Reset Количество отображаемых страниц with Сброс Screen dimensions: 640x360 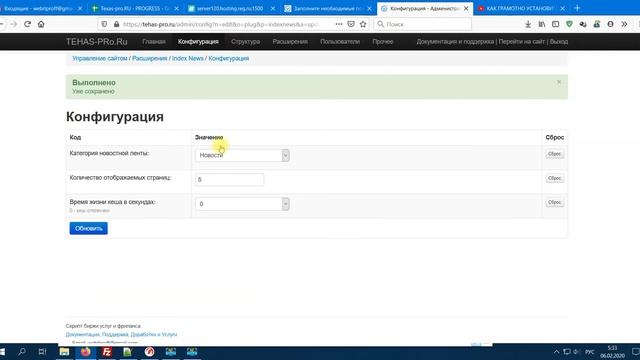tap(555, 178)
